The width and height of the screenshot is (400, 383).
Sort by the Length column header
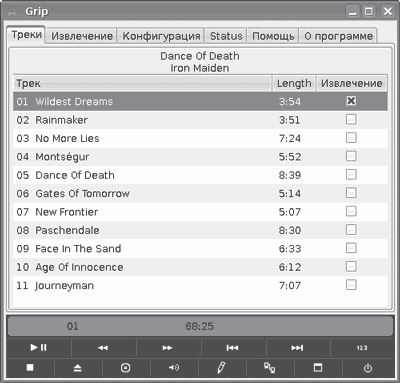point(294,83)
